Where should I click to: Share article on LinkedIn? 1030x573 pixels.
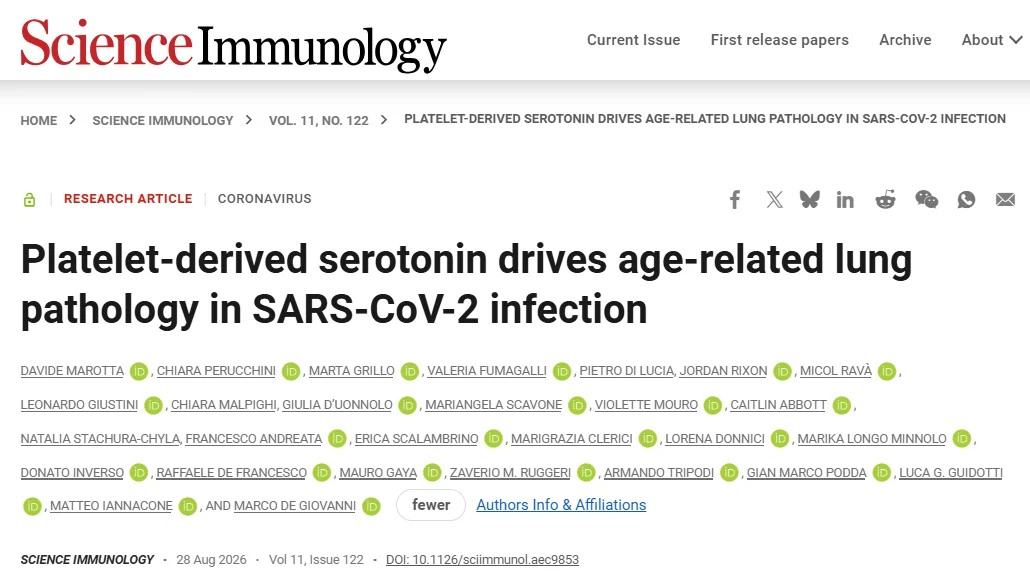coord(845,199)
